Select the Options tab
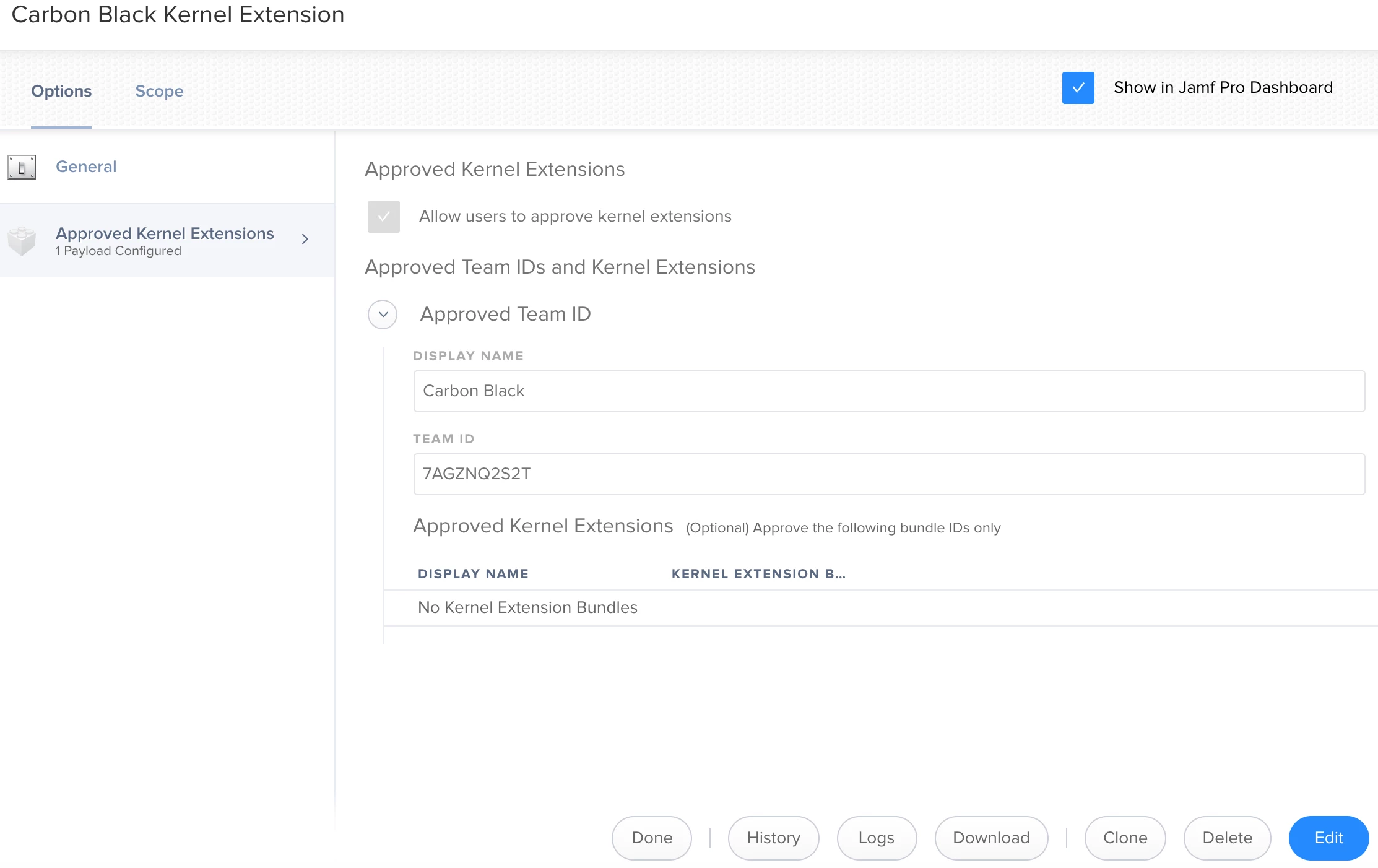This screenshot has height=868, width=1378. pyautogui.click(x=61, y=91)
